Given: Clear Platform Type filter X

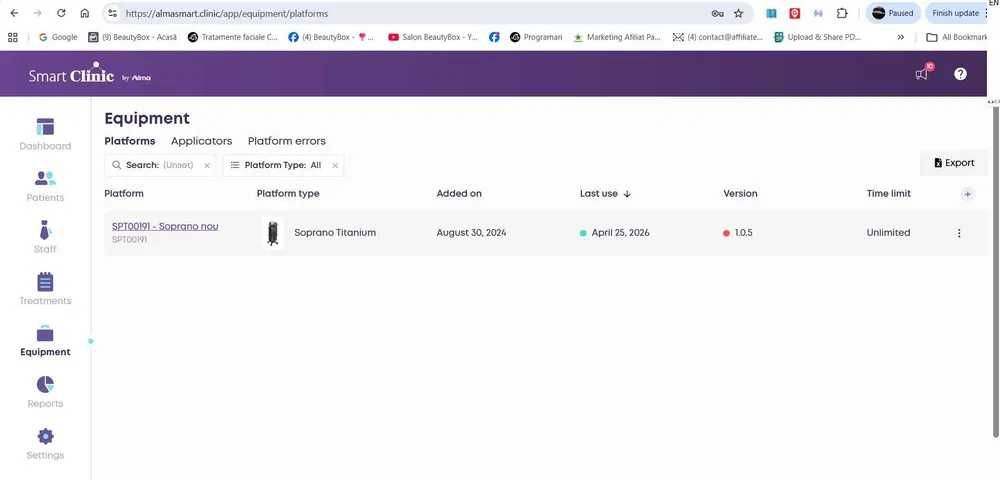Looking at the screenshot, I should [335, 166].
